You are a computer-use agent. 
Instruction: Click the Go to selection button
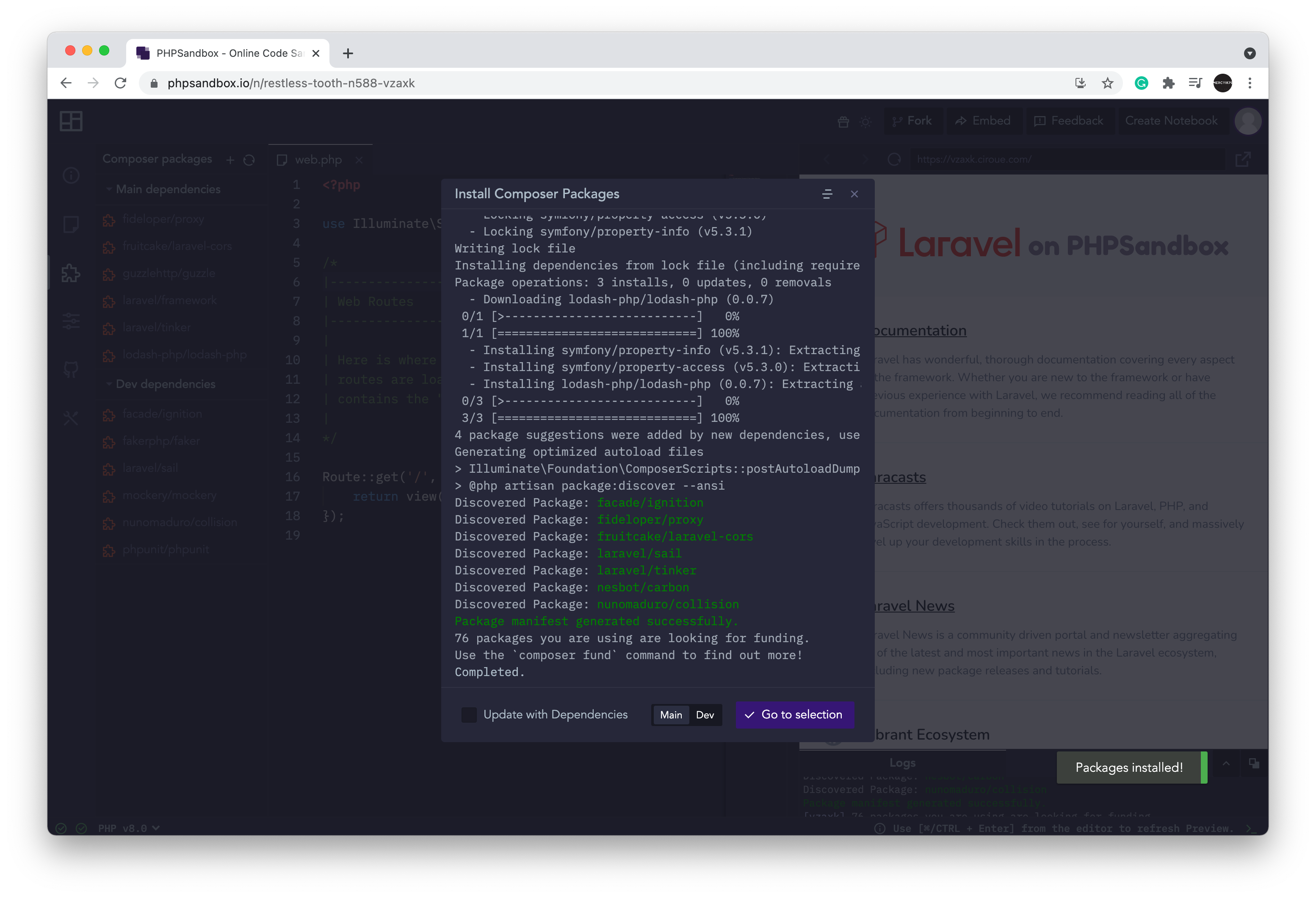[x=794, y=715]
